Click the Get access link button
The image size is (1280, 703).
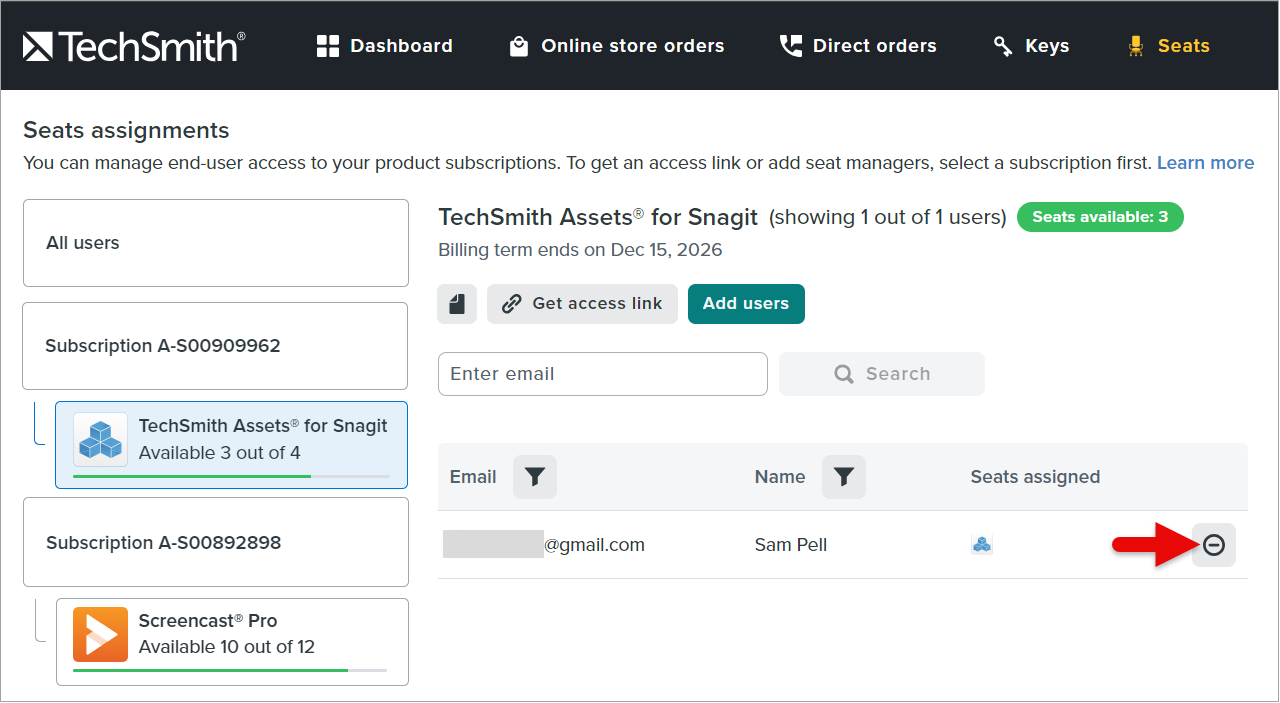582,304
